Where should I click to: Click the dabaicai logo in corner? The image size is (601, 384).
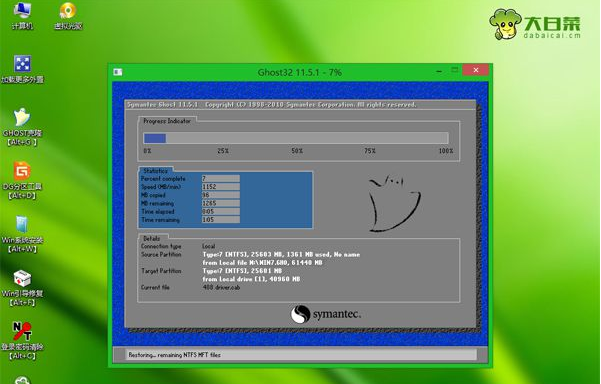535,24
